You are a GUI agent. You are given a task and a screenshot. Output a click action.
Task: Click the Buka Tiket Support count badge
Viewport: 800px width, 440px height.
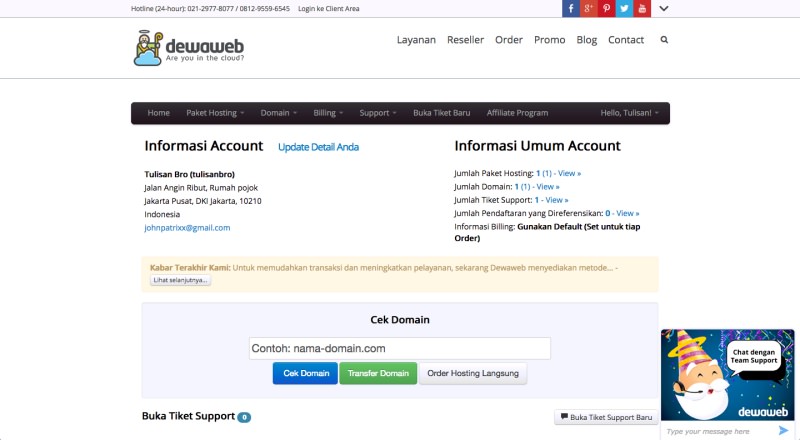[244, 417]
